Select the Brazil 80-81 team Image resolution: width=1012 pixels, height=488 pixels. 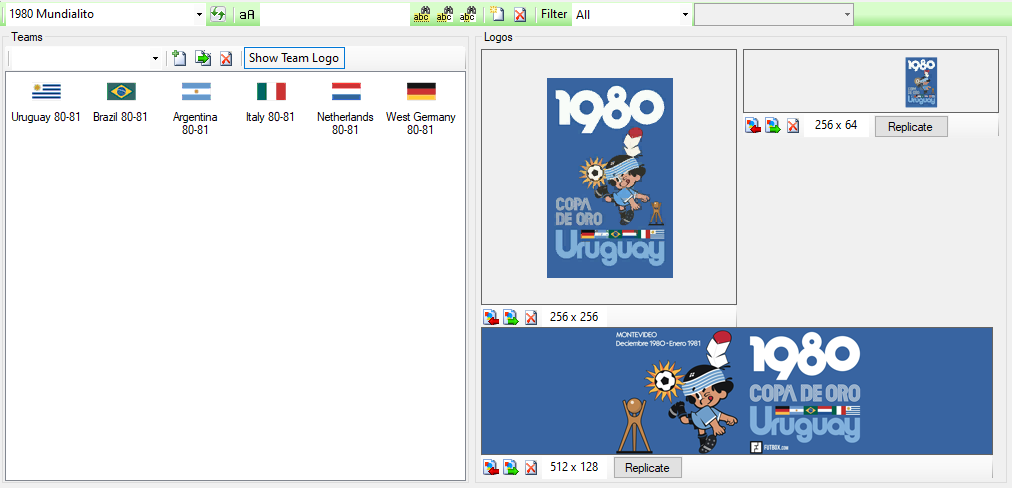point(121,102)
